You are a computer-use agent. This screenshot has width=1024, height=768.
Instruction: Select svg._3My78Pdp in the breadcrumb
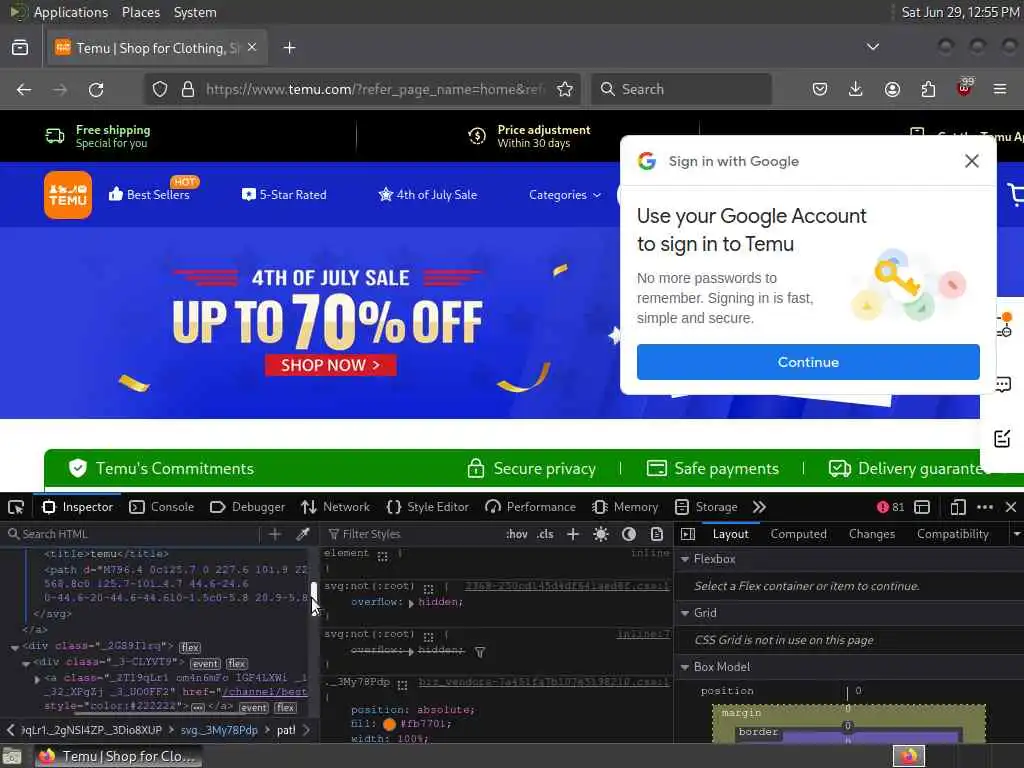[219, 730]
